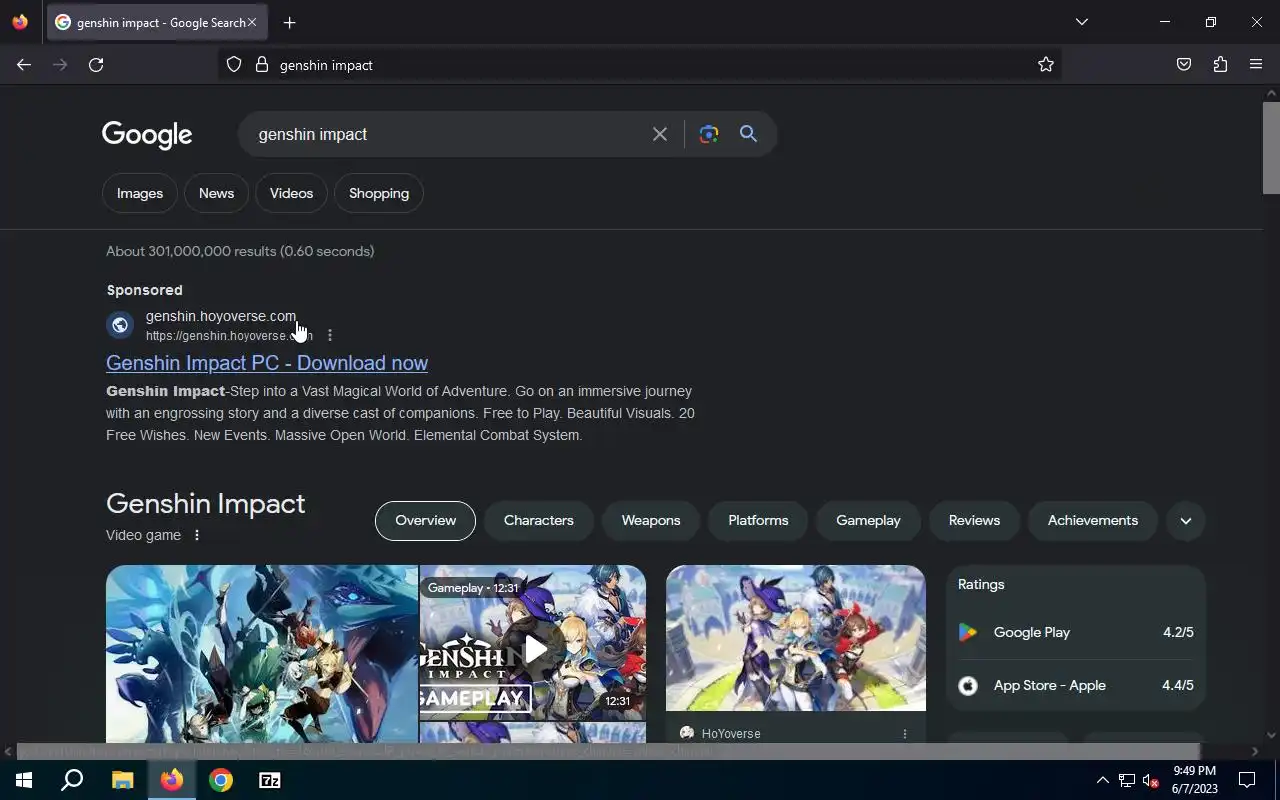Select the Characters chip
The height and width of the screenshot is (800, 1280).
click(x=539, y=520)
